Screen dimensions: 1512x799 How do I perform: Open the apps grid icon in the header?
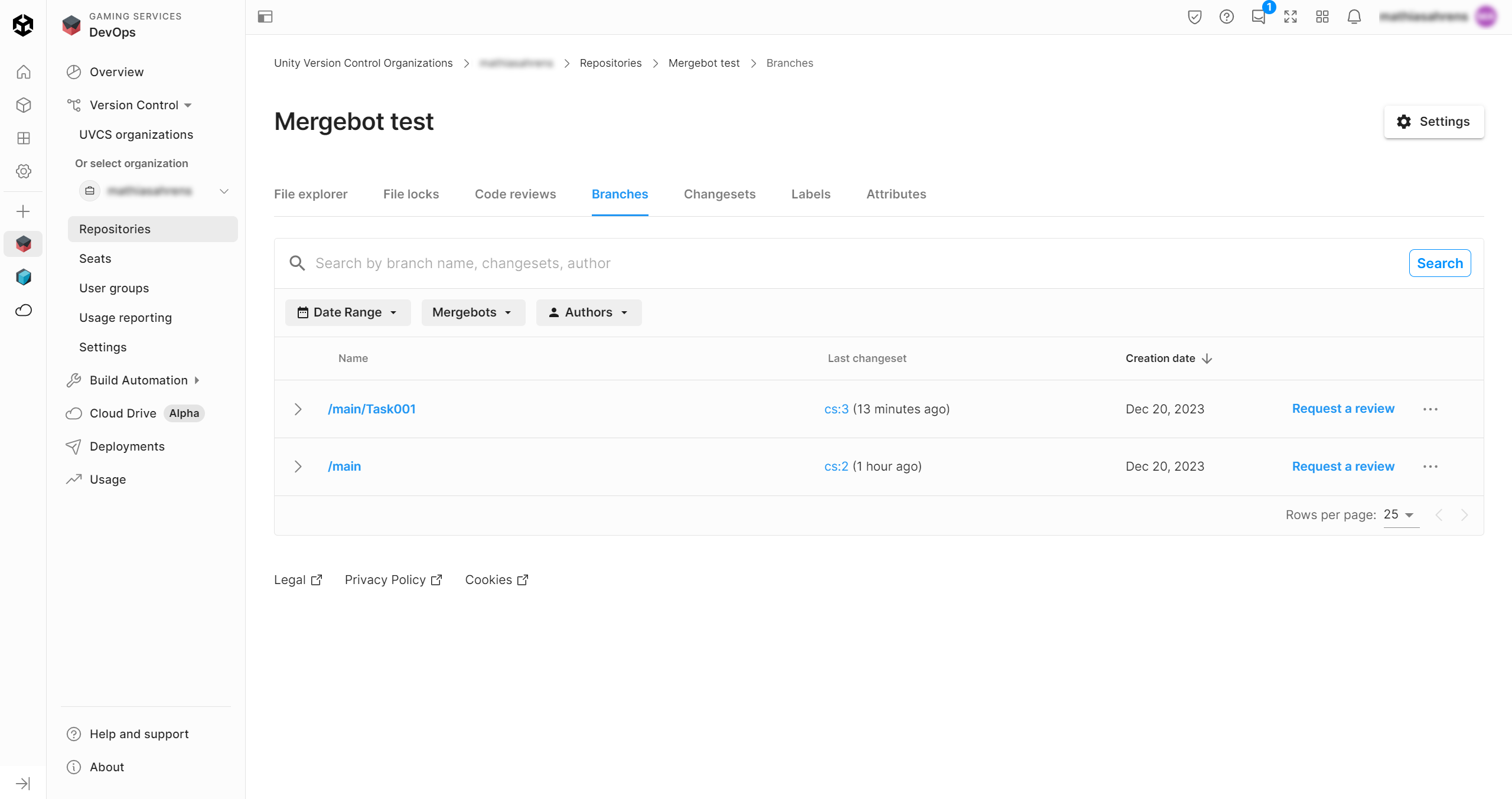tap(1322, 17)
